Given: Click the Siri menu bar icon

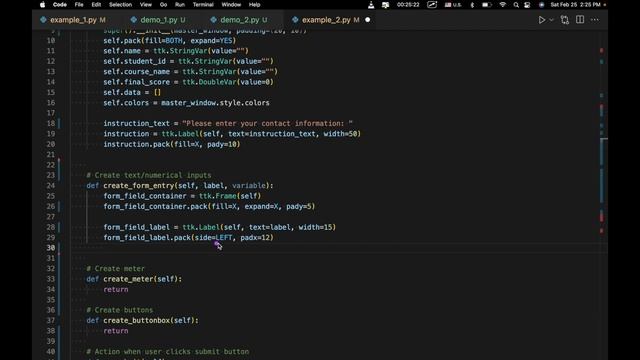Looking at the screenshot, I should click(542, 5).
